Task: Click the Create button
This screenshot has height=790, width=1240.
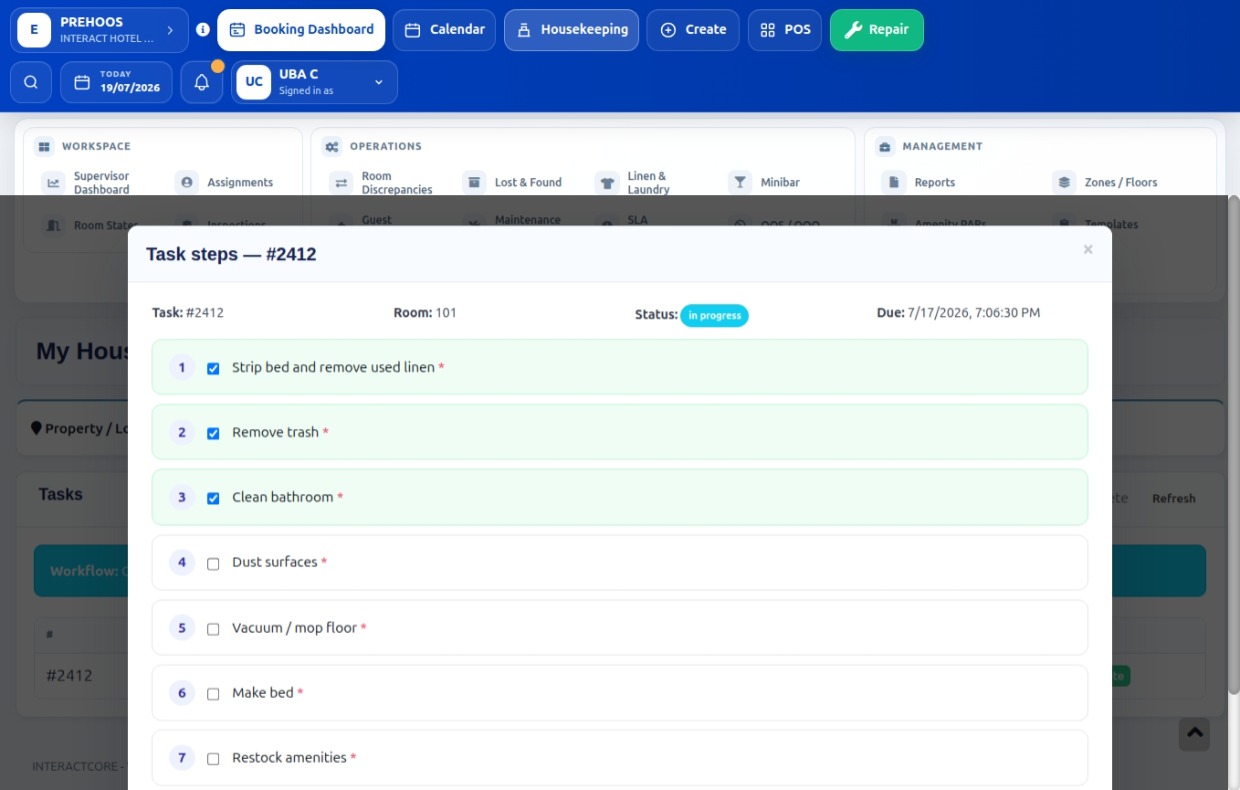Action: point(693,30)
